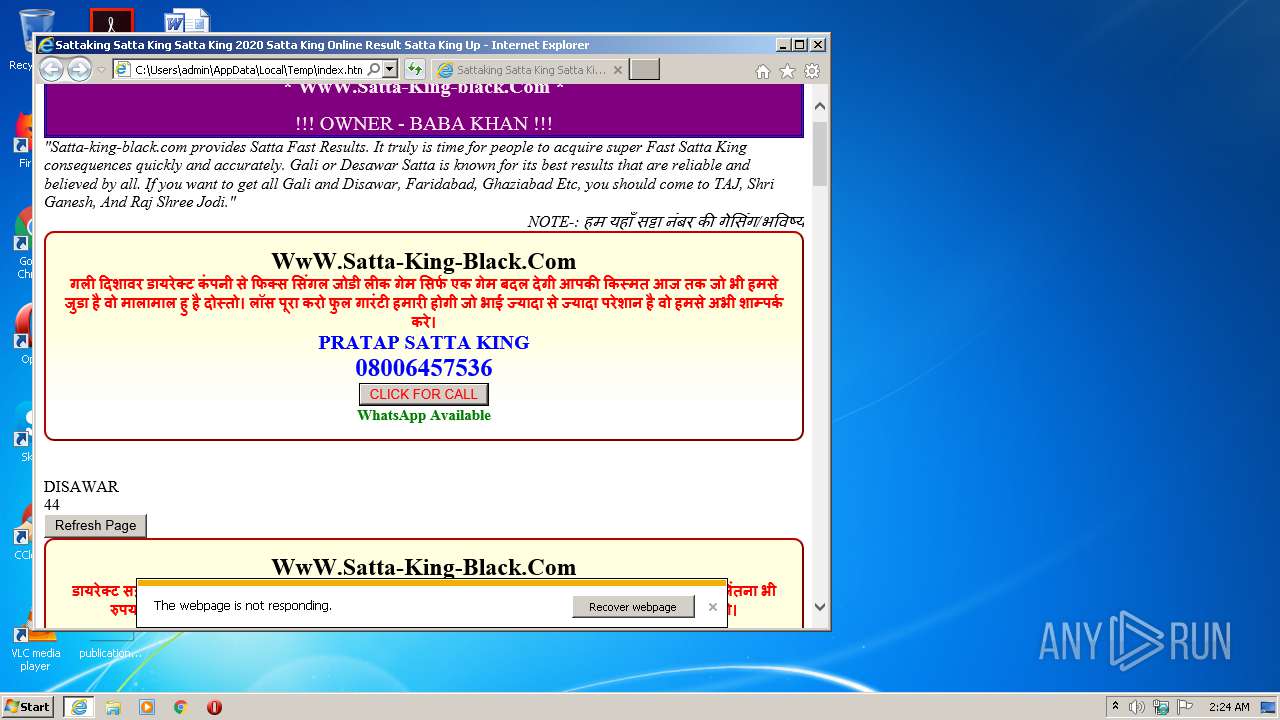The width and height of the screenshot is (1280, 720).
Task: Open Internet Explorer in taskbar
Action: coord(79,707)
